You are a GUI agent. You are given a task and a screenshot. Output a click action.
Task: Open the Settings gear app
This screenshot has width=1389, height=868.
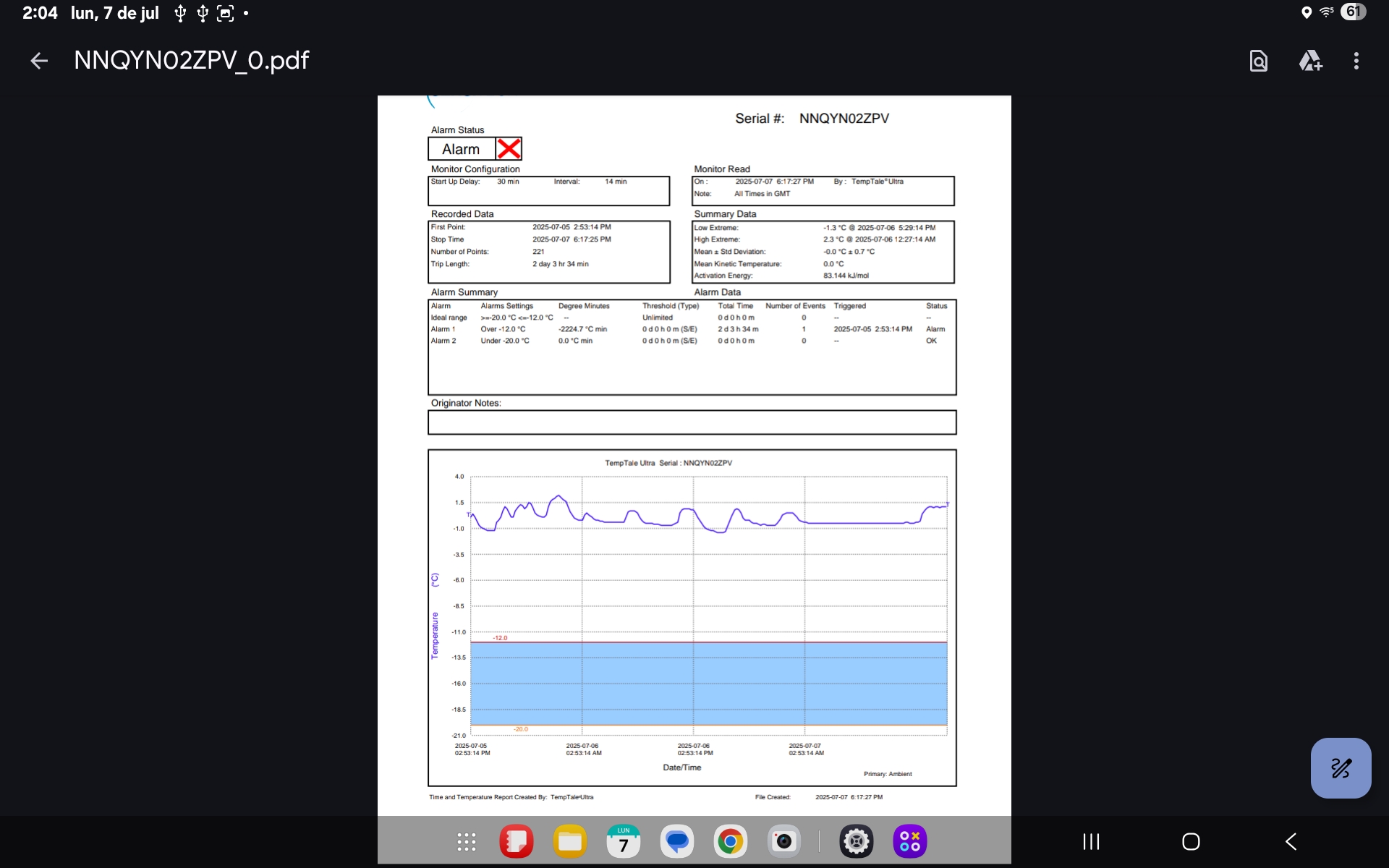click(857, 841)
